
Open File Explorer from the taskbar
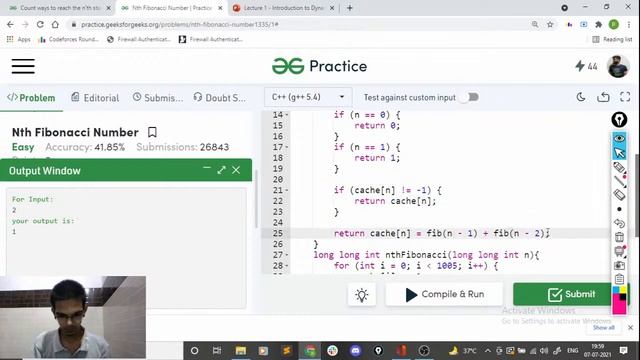pos(241,351)
